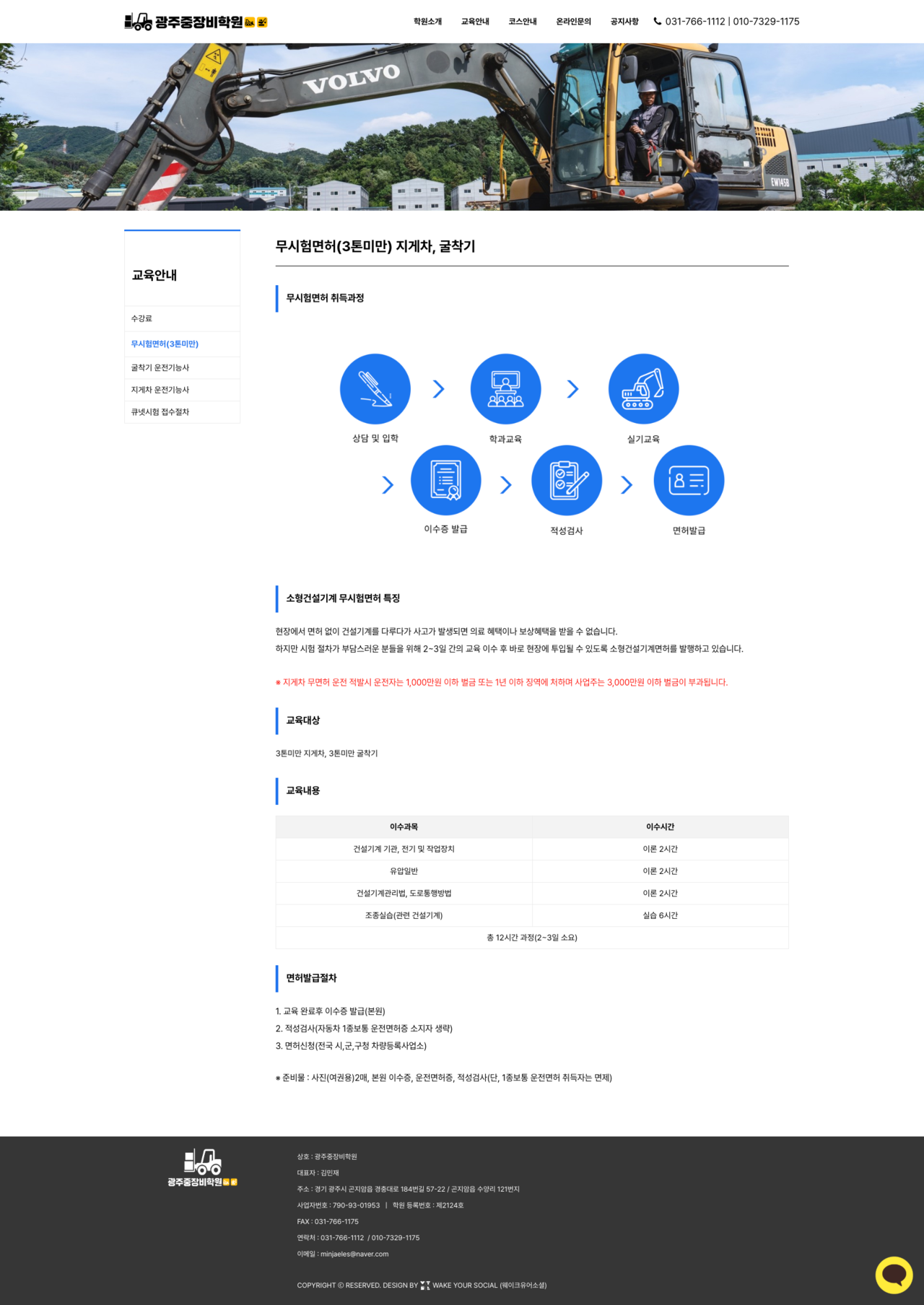Click the 실습 6시간 table cell
The width and height of the screenshot is (924, 1305).
pyautogui.click(x=661, y=915)
